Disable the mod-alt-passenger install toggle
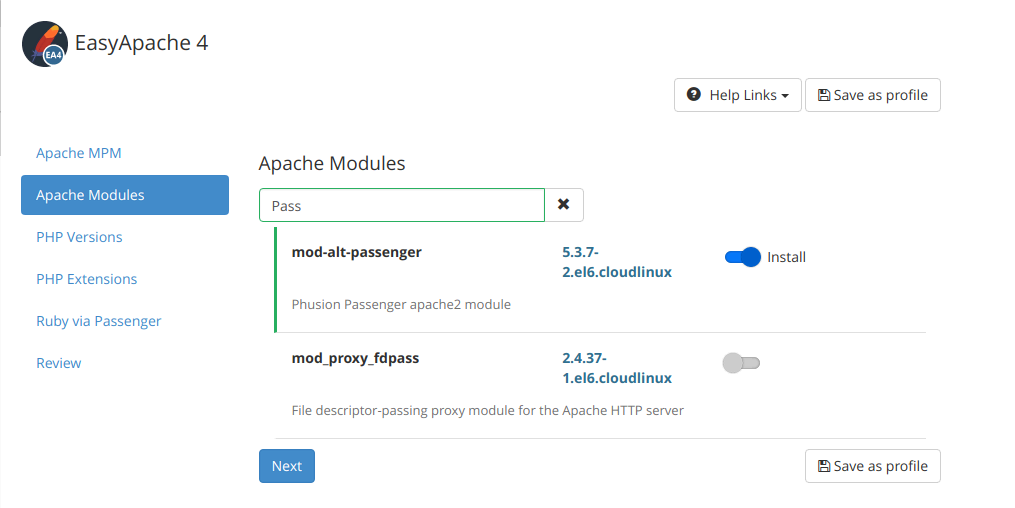 (742, 257)
